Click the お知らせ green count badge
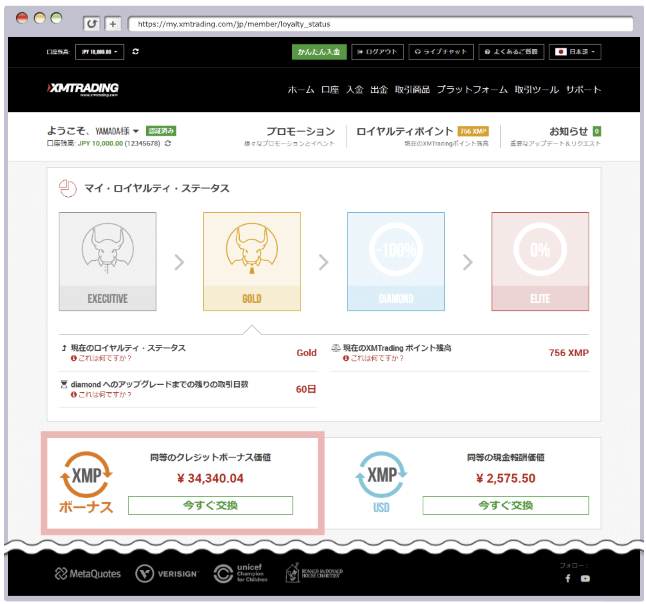 pos(597,131)
